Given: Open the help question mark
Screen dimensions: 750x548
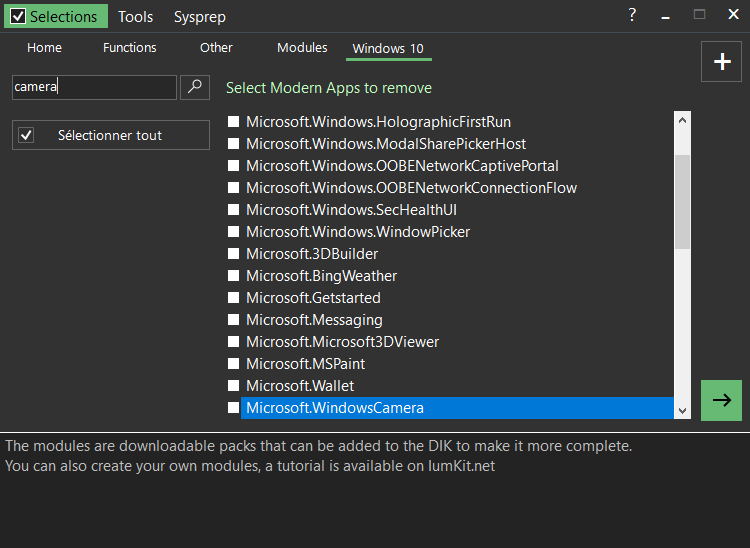Looking at the screenshot, I should coord(632,15).
